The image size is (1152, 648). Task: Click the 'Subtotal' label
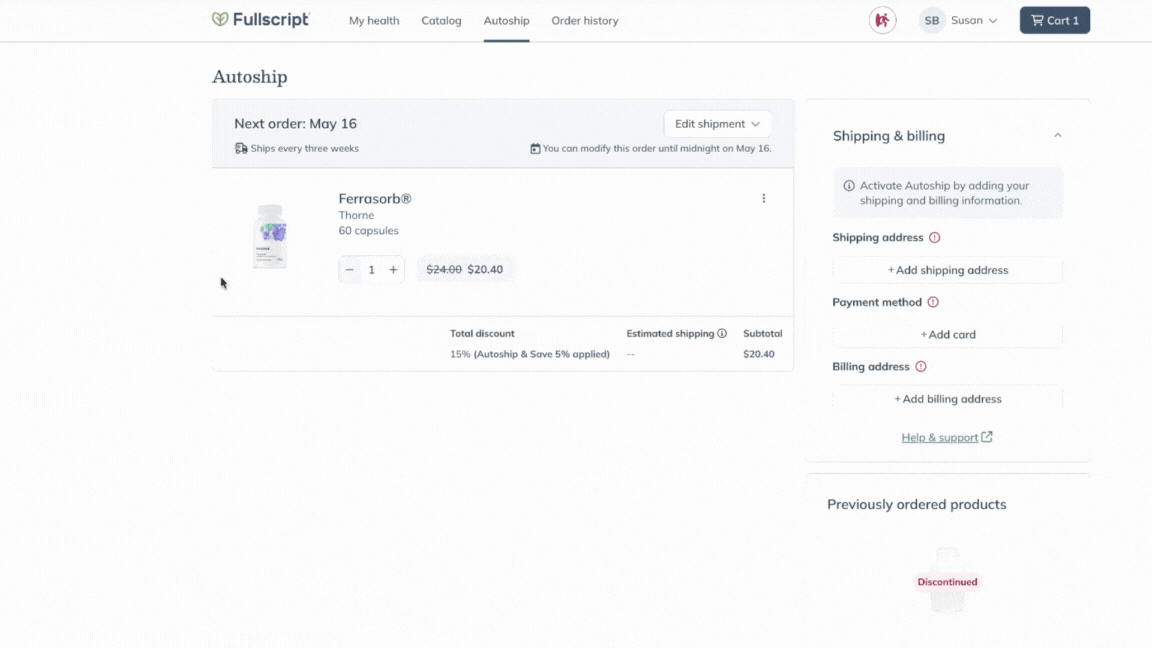coord(763,334)
